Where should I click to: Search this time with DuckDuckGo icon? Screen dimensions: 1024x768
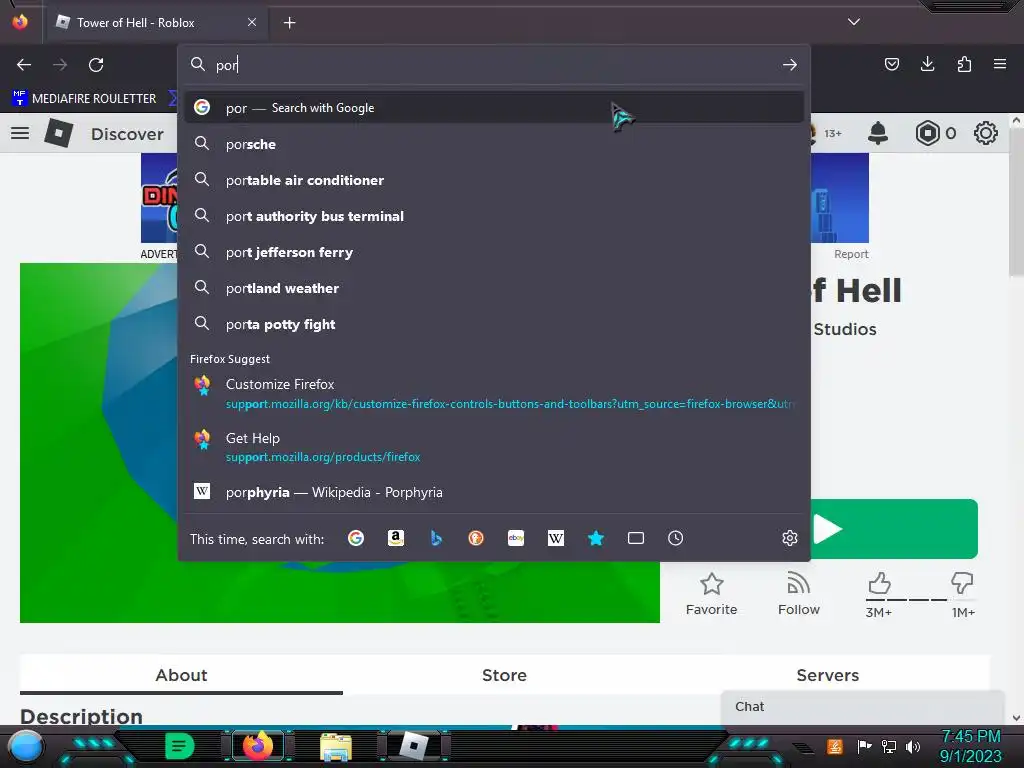point(475,538)
